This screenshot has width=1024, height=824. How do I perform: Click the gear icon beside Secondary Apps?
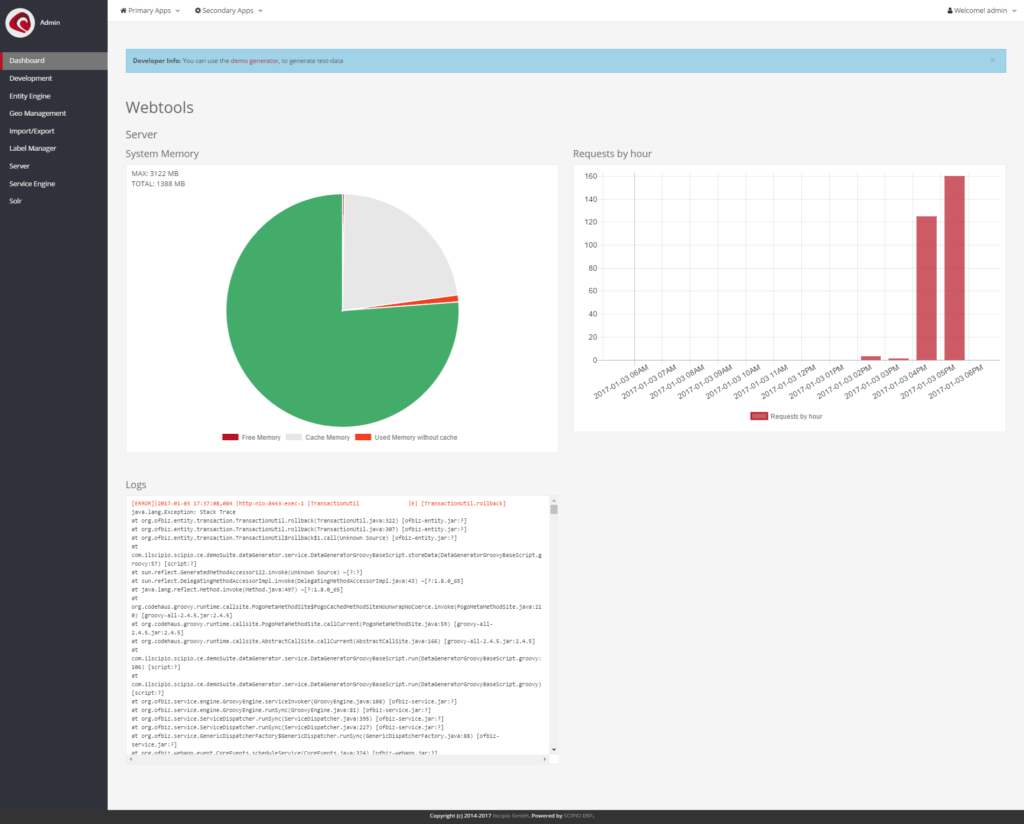click(x=198, y=10)
